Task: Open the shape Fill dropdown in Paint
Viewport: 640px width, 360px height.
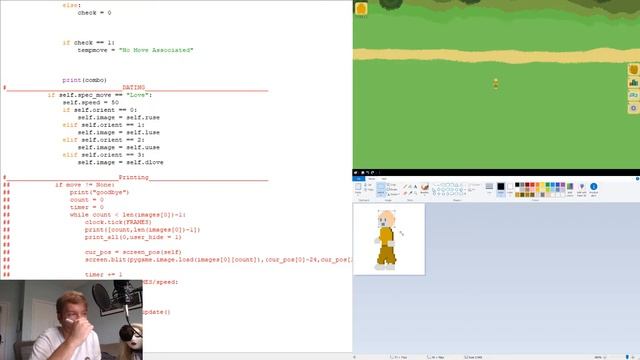Action: coord(472,190)
